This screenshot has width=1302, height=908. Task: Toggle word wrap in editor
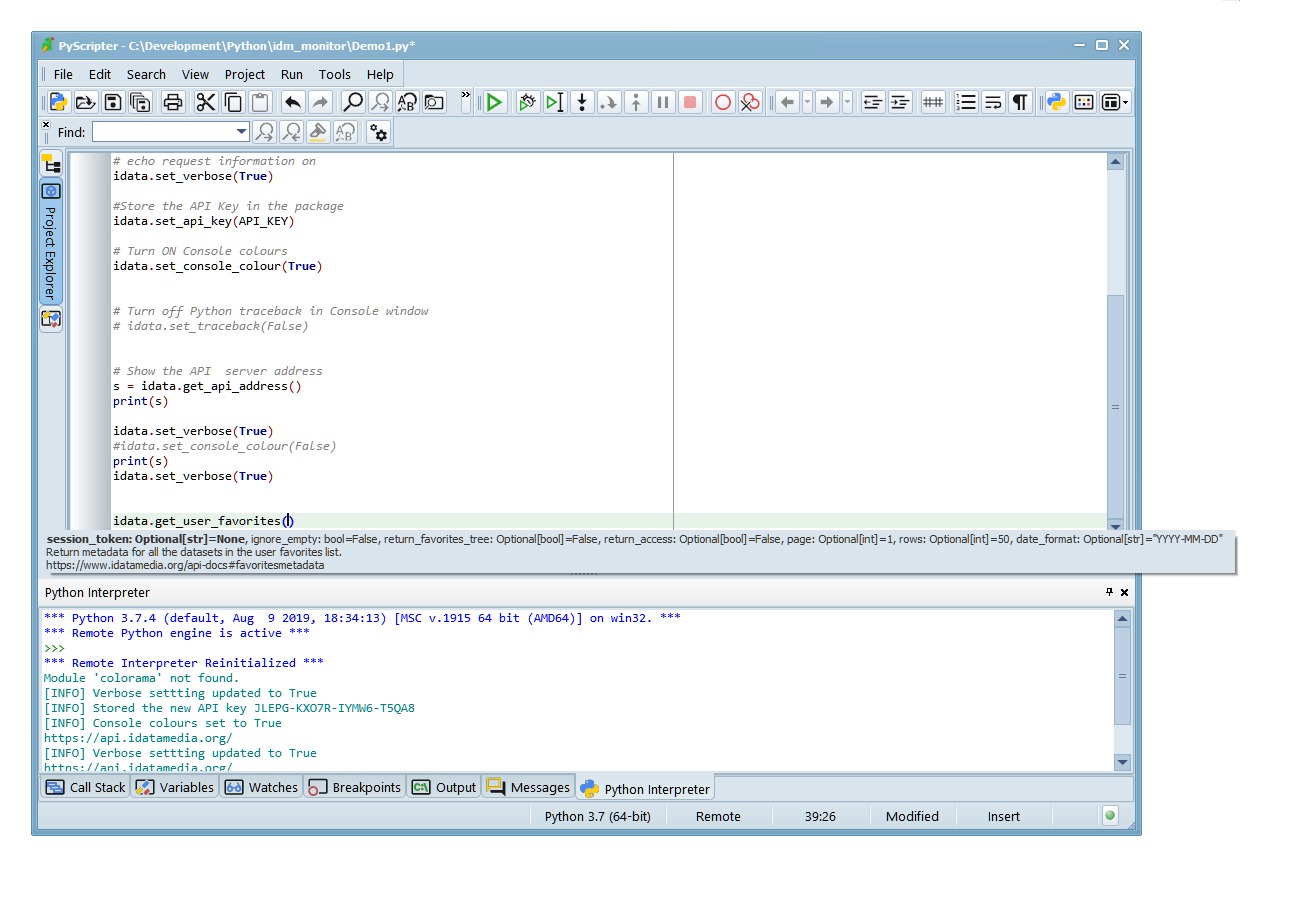tap(993, 102)
